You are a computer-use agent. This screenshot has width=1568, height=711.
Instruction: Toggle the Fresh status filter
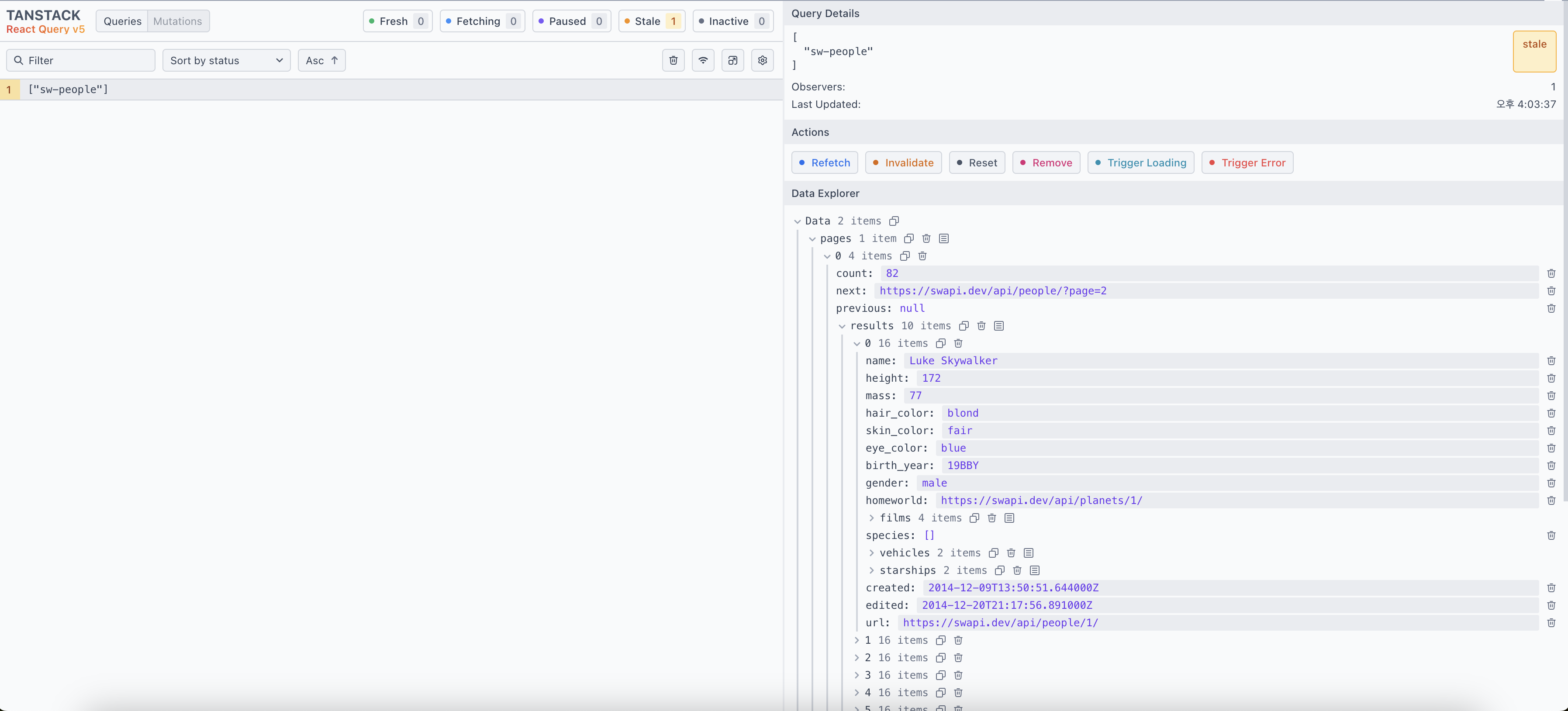[397, 21]
